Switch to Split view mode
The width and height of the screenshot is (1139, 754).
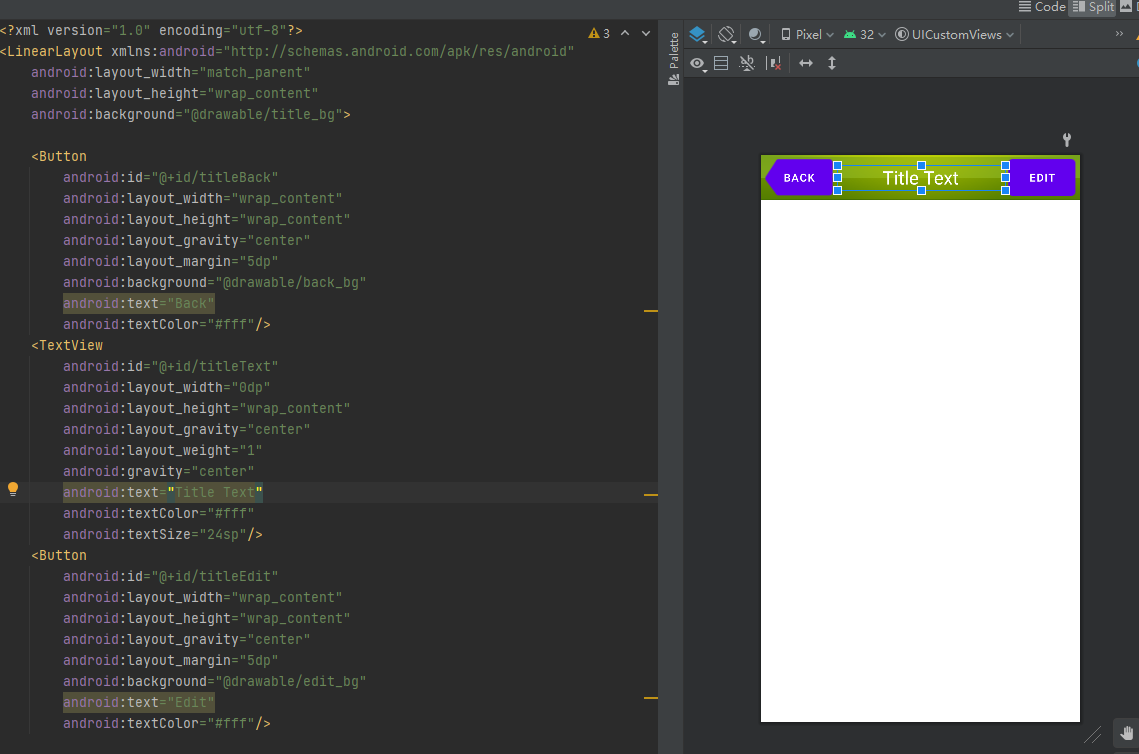(1093, 7)
